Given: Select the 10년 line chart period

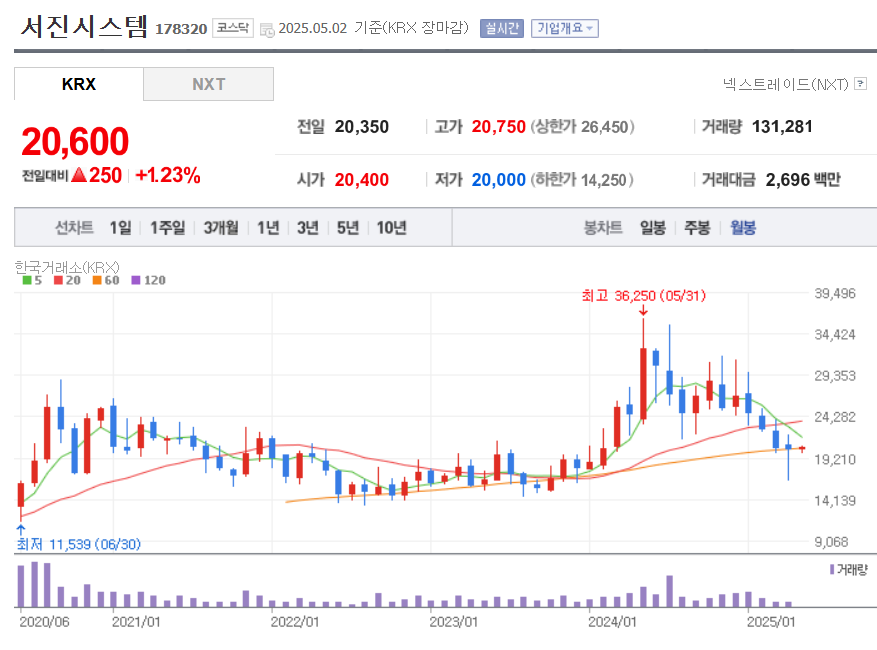Looking at the screenshot, I should coord(392,228).
